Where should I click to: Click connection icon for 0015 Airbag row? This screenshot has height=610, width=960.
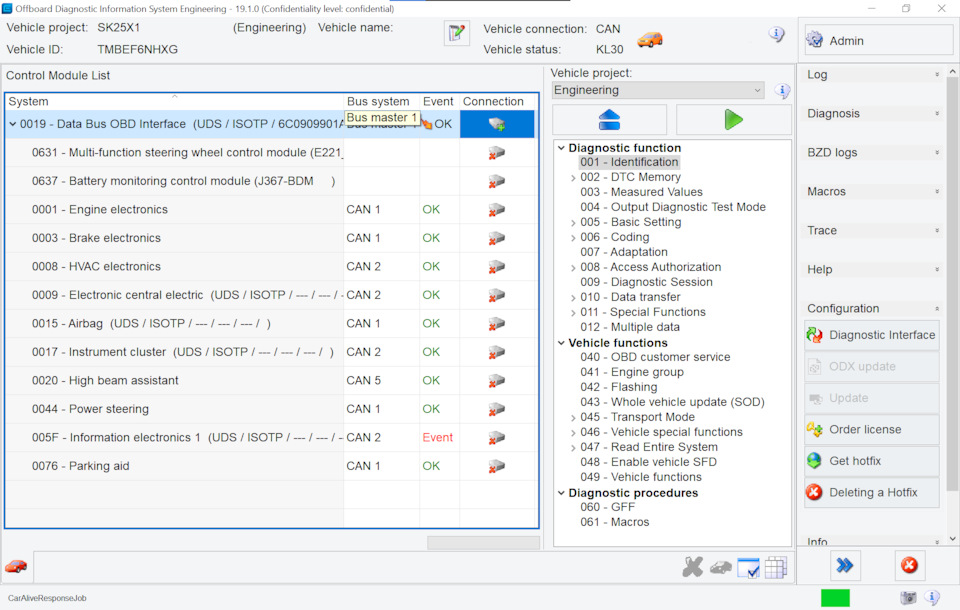(x=497, y=324)
